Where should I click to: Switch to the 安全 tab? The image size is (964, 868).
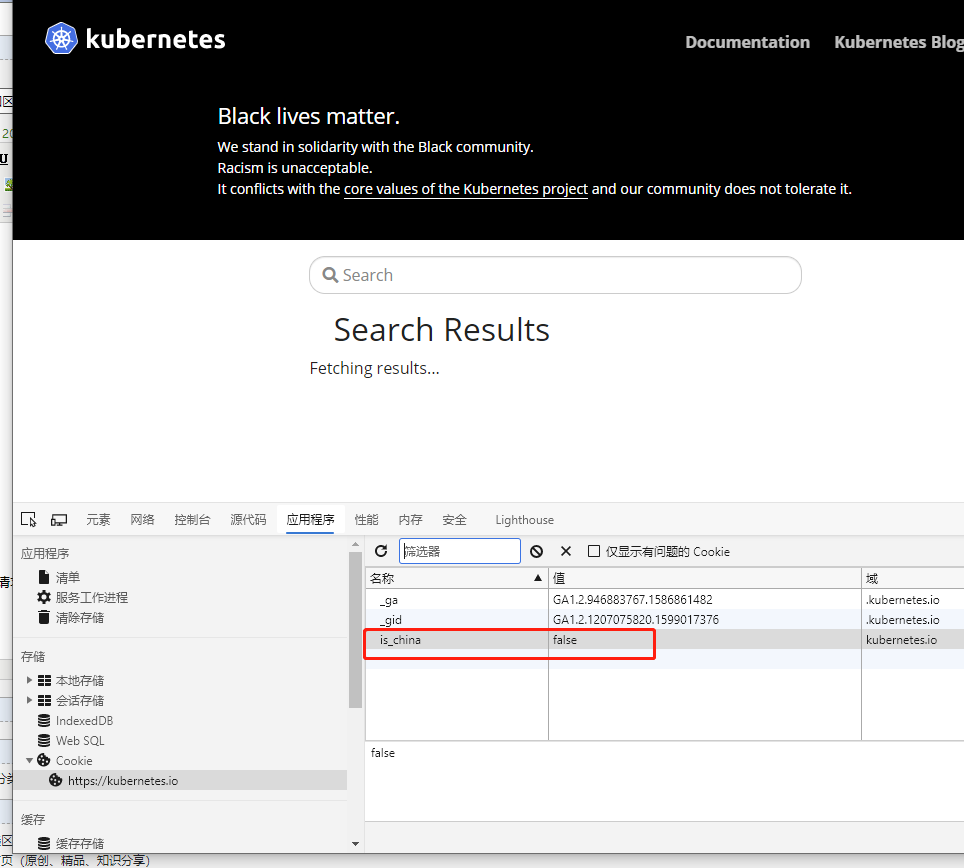(x=454, y=520)
